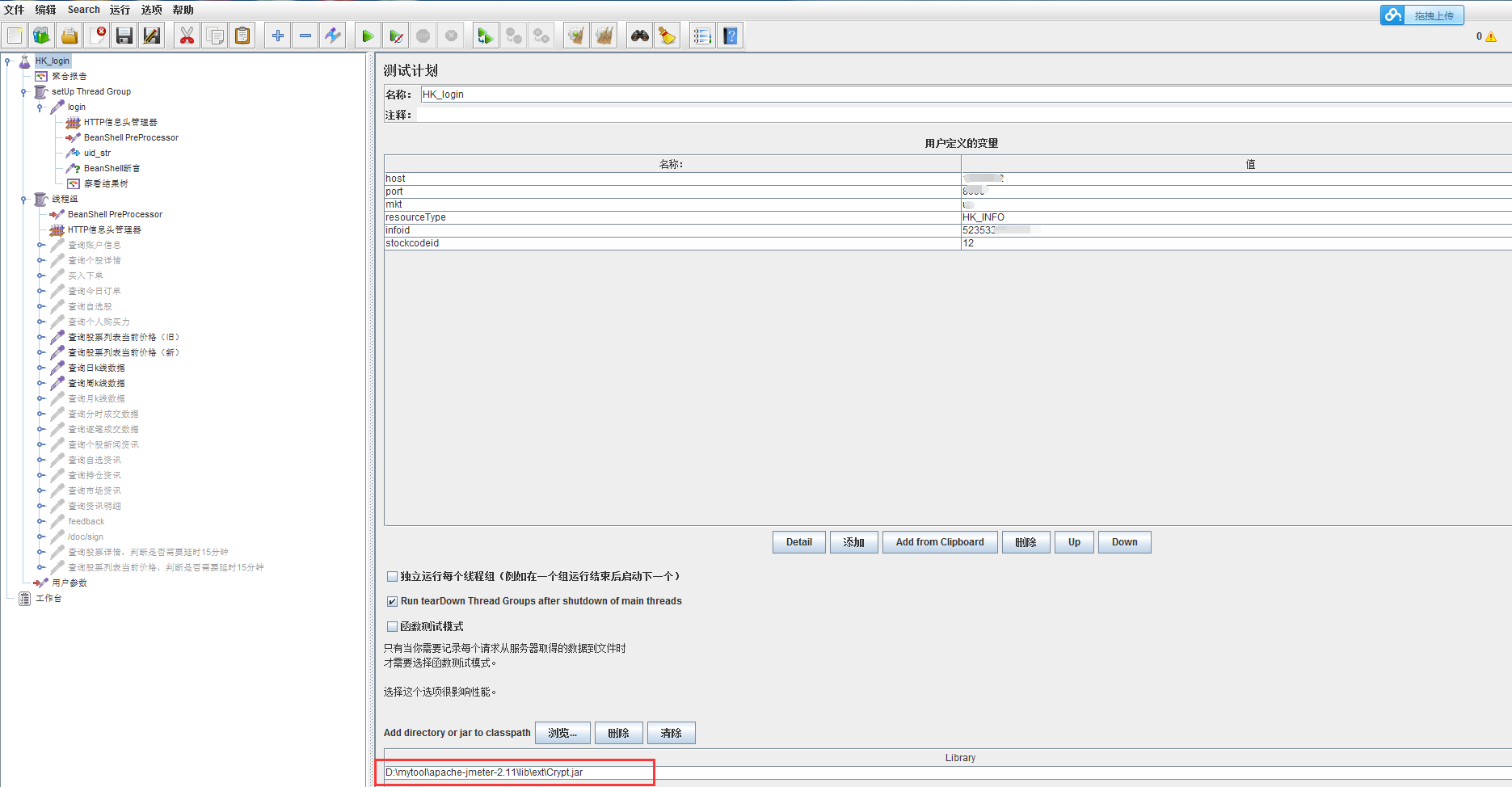1512x787 pixels.
Task: Start remote engines icon
Action: click(485, 36)
